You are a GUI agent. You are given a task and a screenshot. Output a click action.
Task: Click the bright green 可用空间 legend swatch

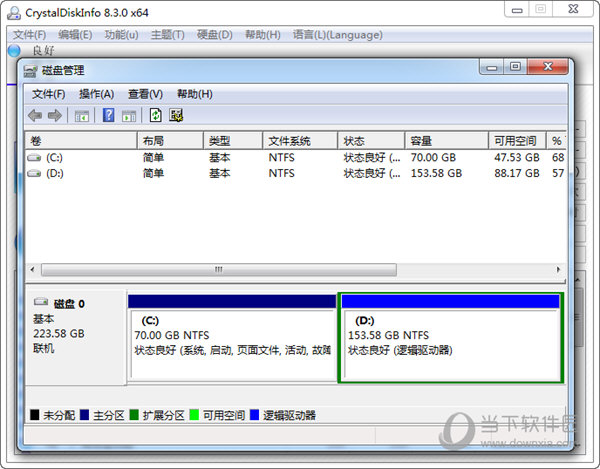coord(194,415)
